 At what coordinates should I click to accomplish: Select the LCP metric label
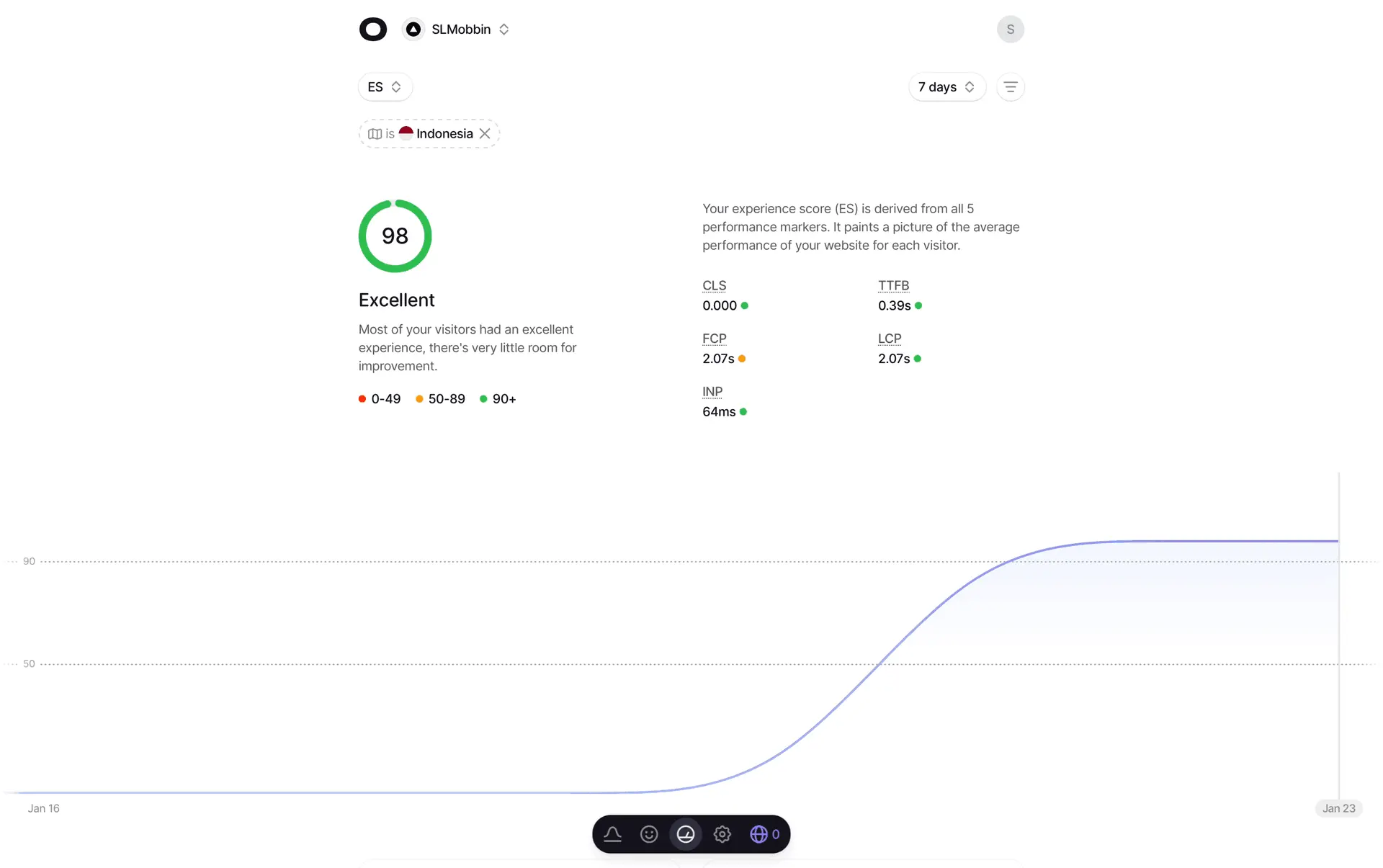pos(889,339)
